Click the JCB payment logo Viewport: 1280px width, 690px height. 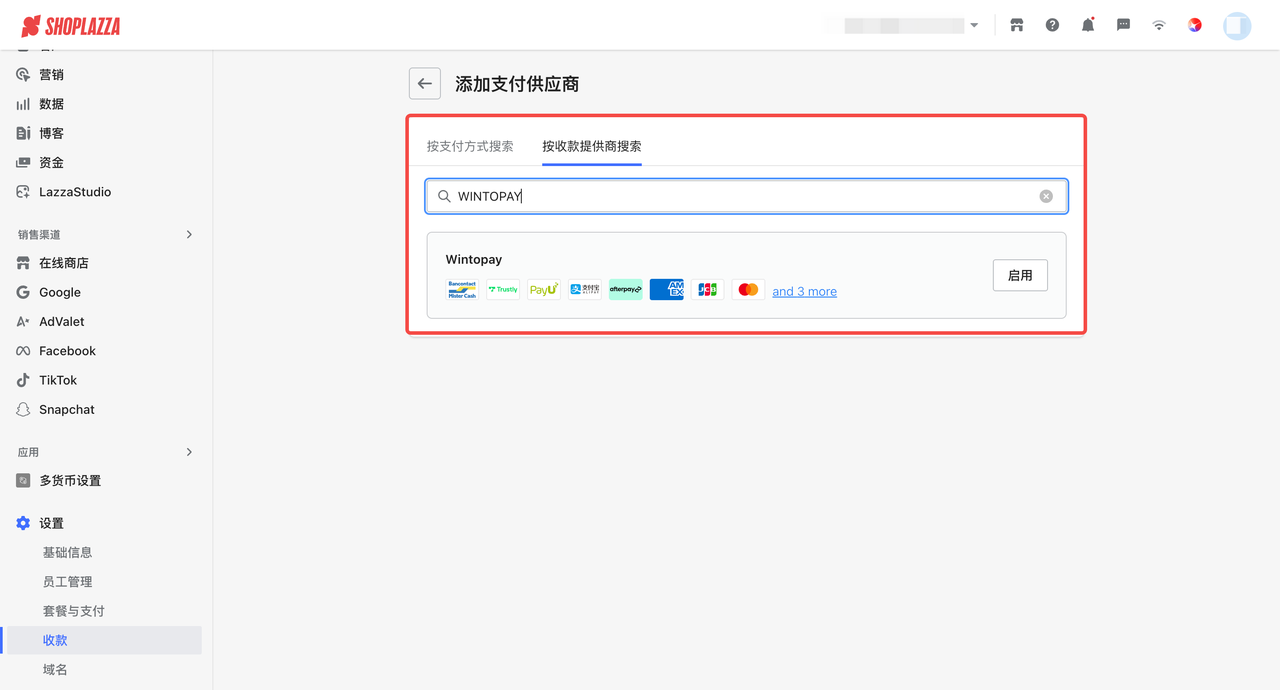pyautogui.click(x=708, y=290)
